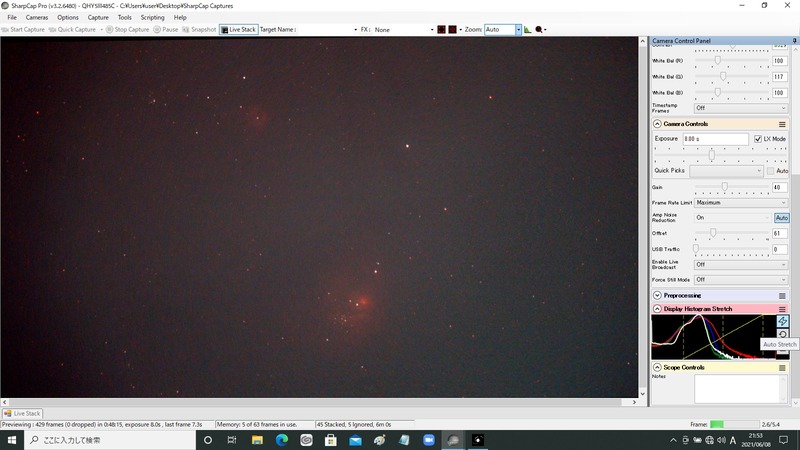Open Display Histogram Stretch hamburger menu
Screen dimensions: 800x450
(782, 309)
